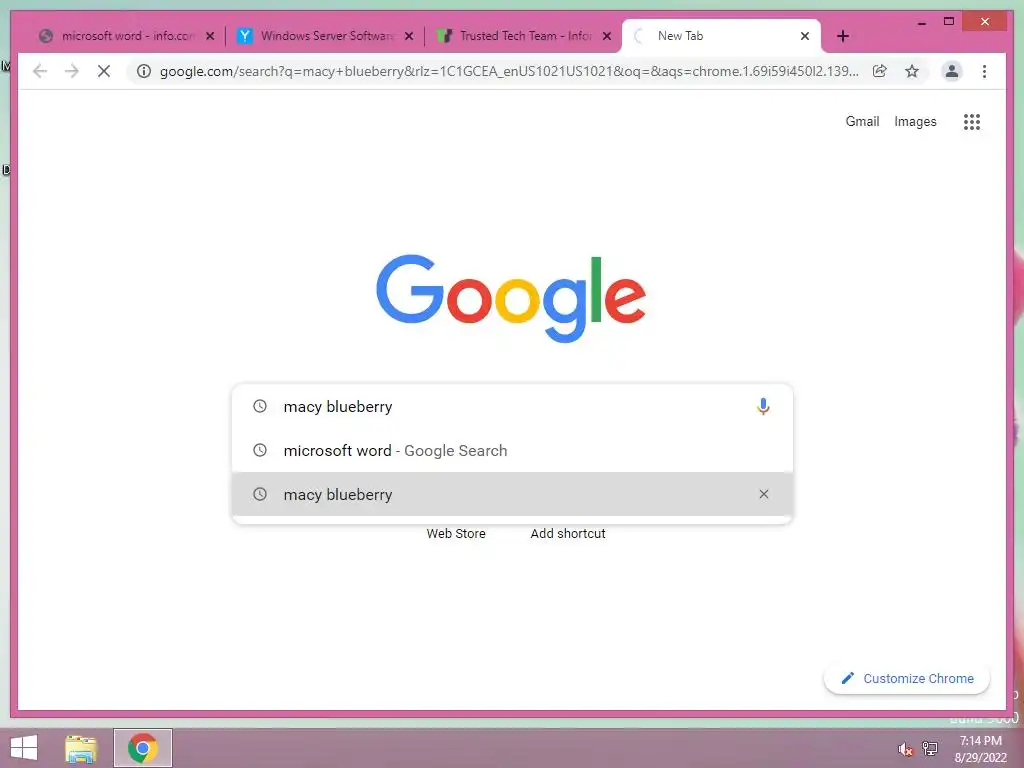Open Gmail link
The height and width of the screenshot is (768, 1024).
click(x=862, y=121)
